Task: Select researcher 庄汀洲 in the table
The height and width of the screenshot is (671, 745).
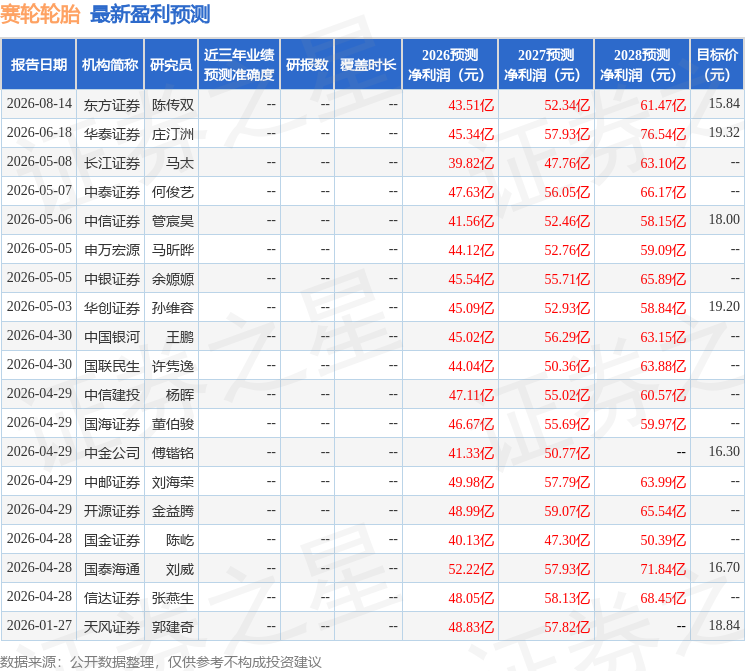Action: [173, 134]
